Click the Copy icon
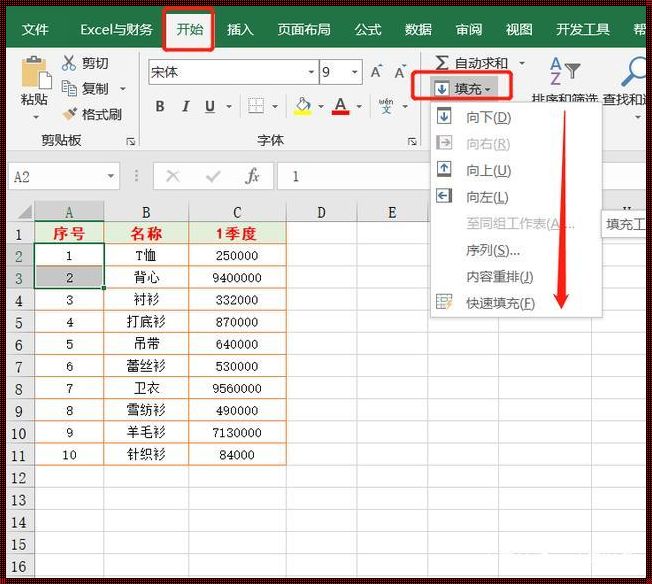Viewport: 652px width, 584px height. [x=69, y=89]
